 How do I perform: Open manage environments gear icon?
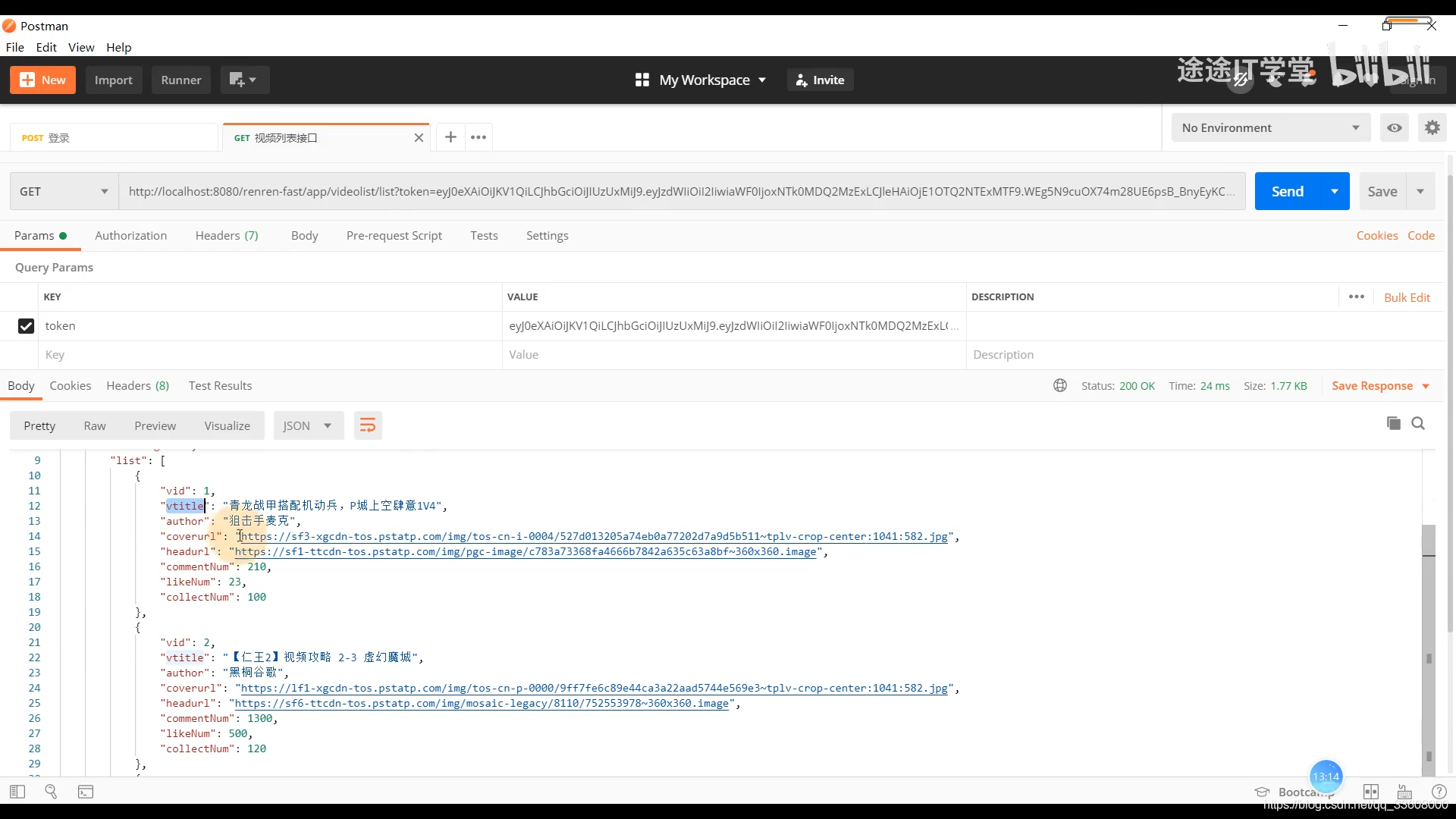(1432, 127)
